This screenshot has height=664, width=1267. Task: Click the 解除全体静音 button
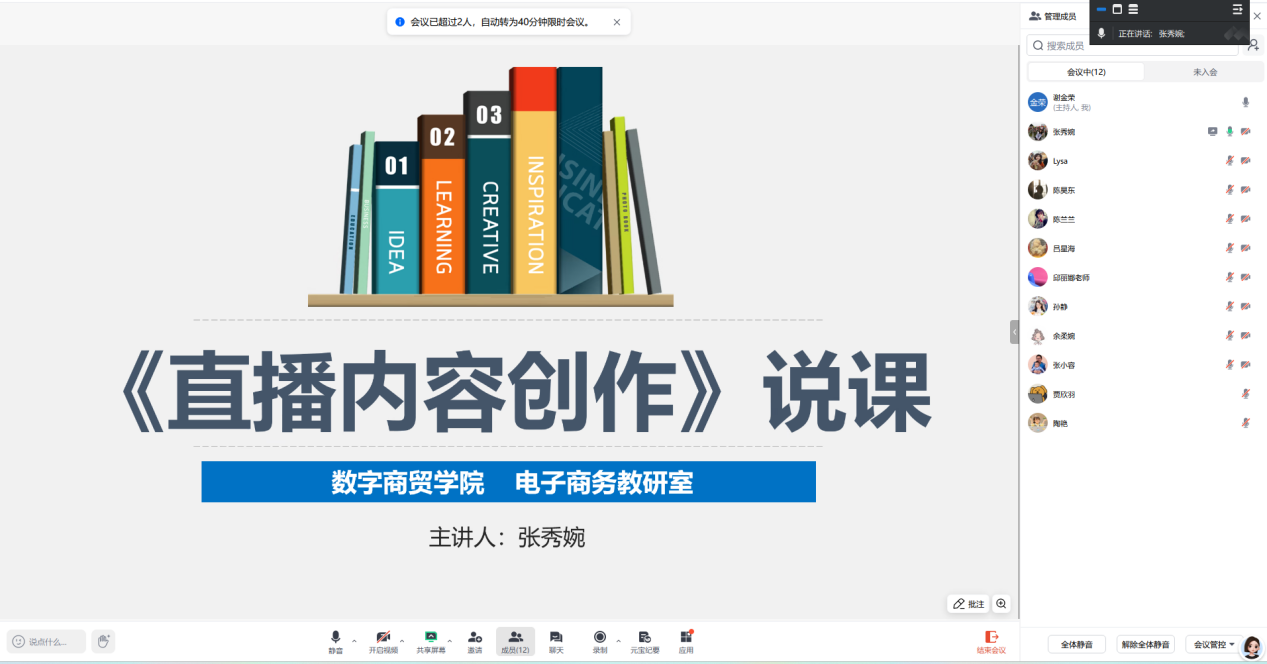coord(1145,645)
